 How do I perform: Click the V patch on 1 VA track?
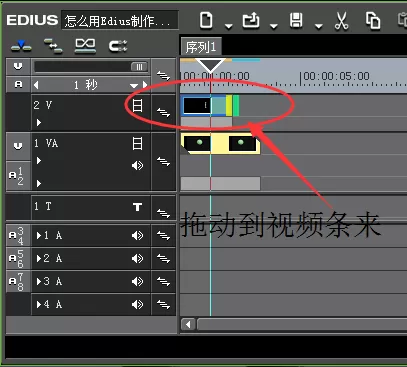18,146
